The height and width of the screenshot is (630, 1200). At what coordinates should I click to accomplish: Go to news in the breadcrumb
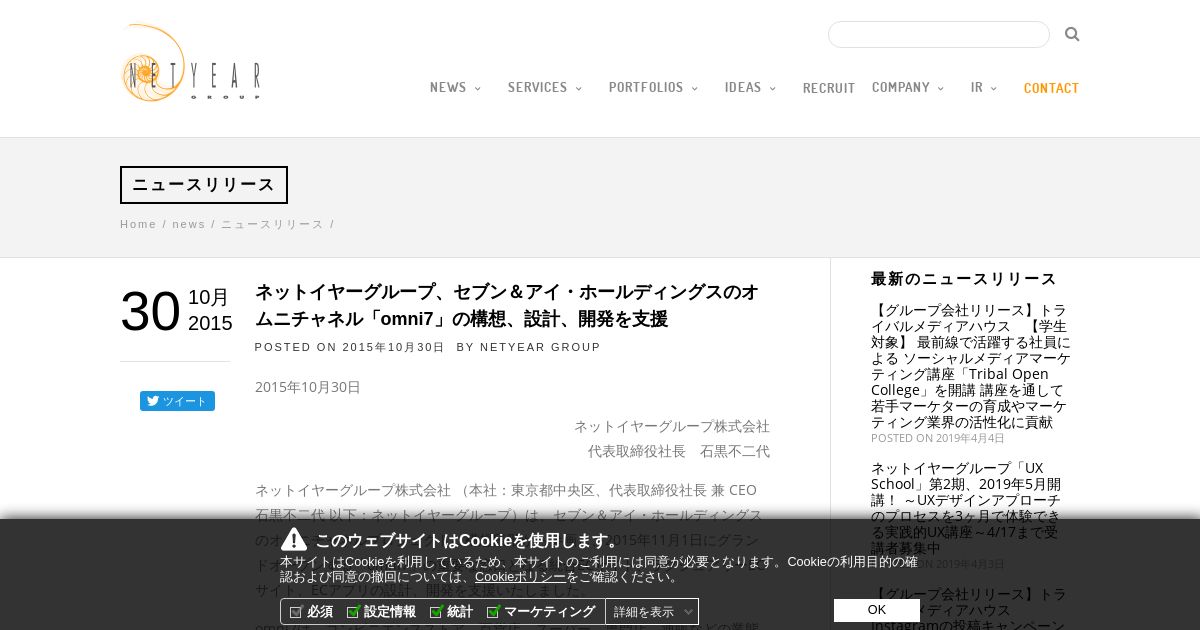(x=188, y=224)
